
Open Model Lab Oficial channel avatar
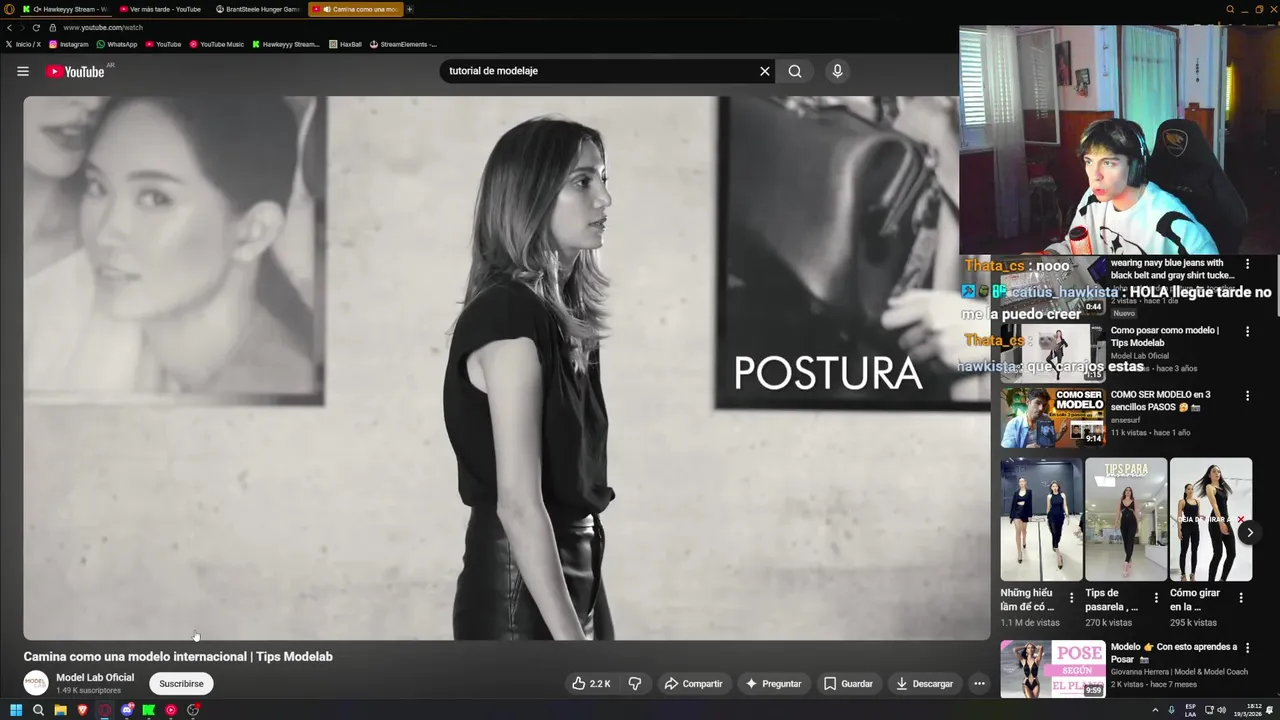[36, 683]
